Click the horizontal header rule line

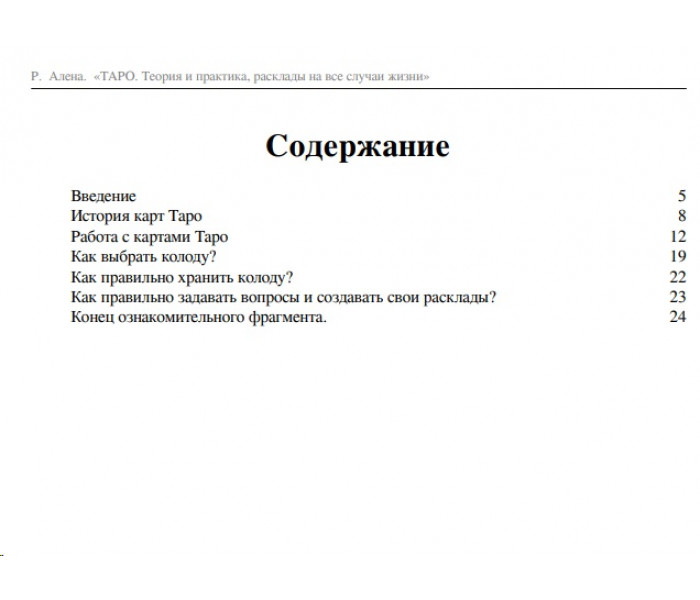[358, 88]
